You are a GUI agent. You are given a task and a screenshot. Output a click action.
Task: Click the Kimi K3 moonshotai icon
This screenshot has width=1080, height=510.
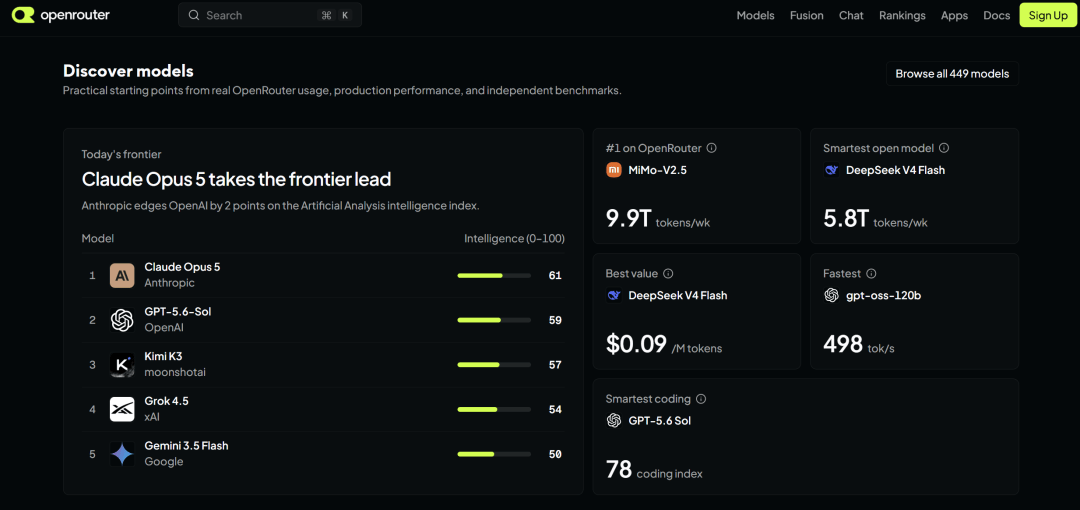point(122,365)
